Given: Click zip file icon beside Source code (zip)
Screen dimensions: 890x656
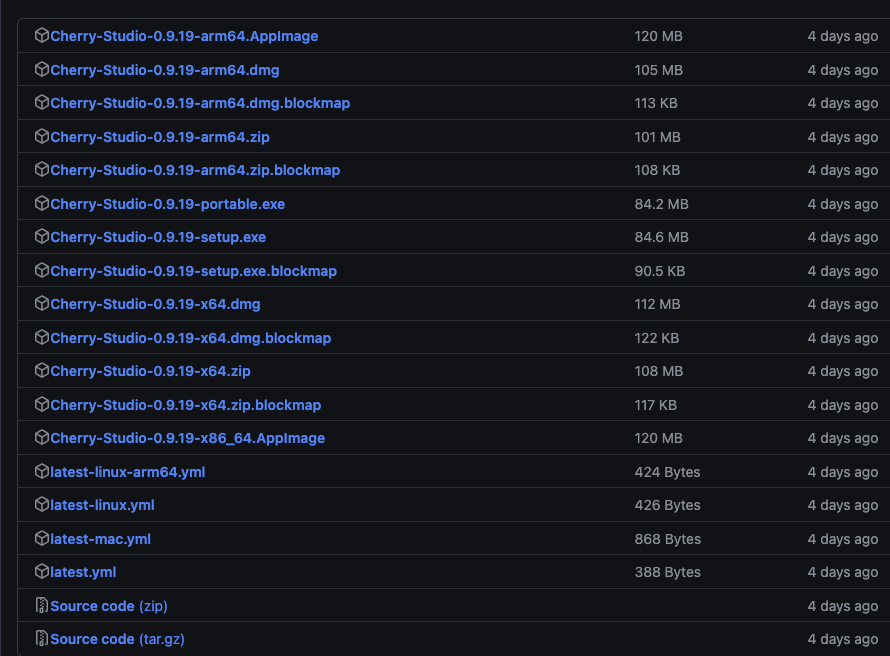Looking at the screenshot, I should [42, 606].
